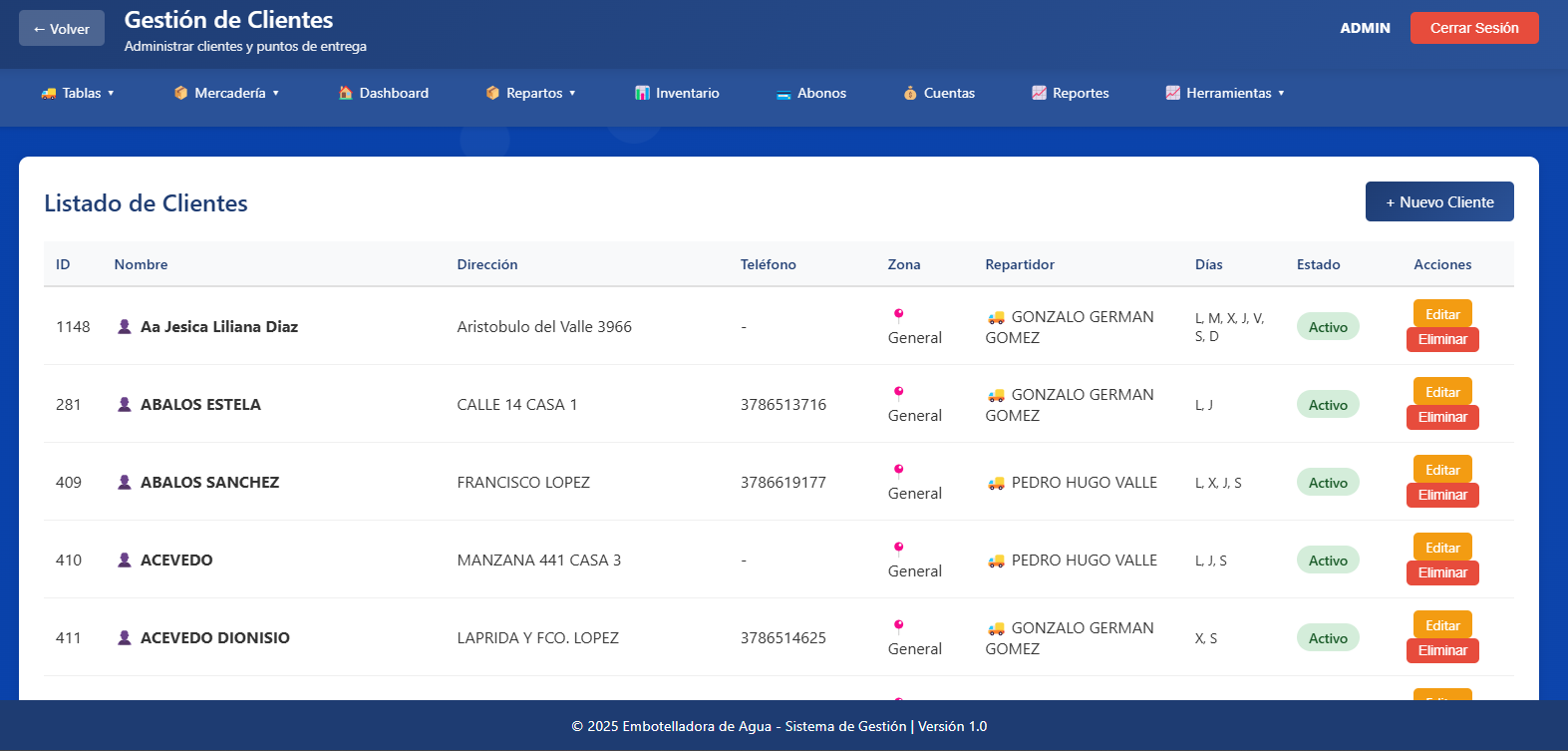Select phone number 3786619177

coord(784,482)
